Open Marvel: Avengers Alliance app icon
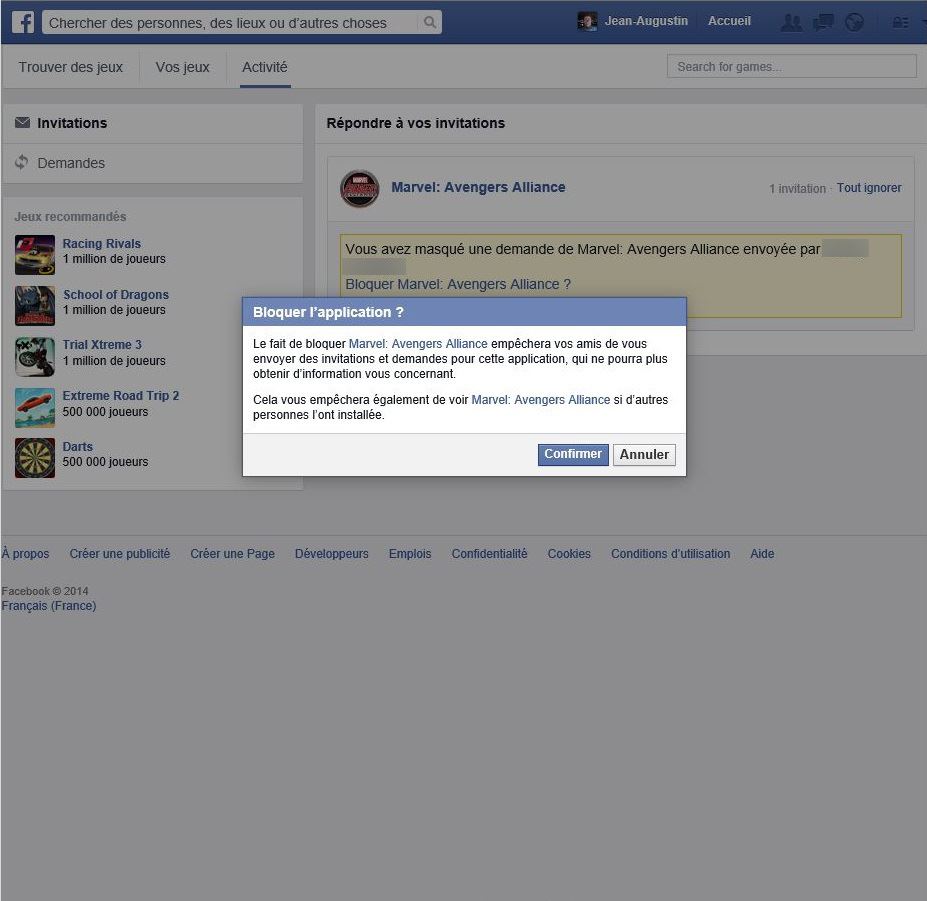 (359, 189)
